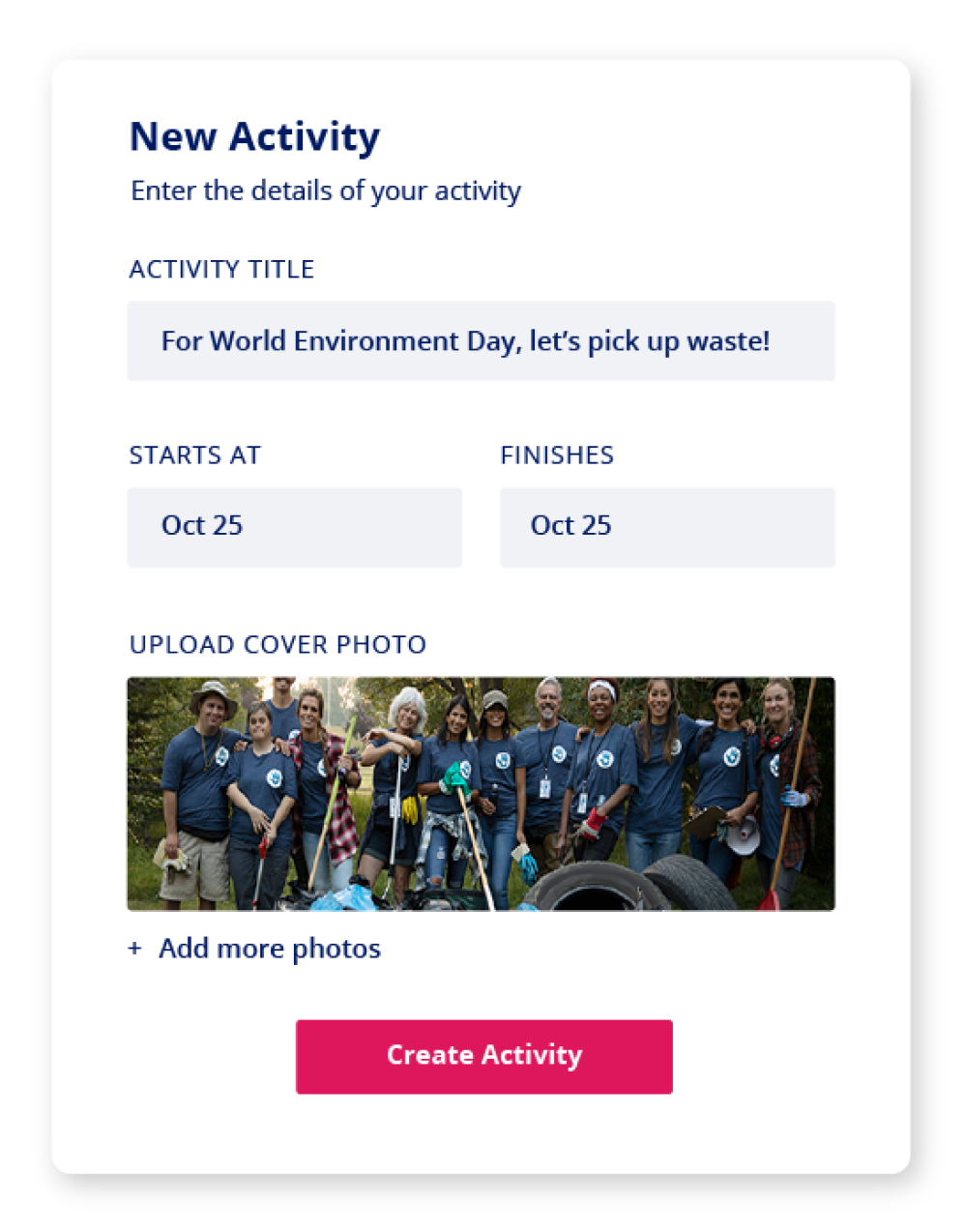This screenshot has width=965, height=1232.
Task: Click the old tires in cover photo
Action: tap(629, 883)
